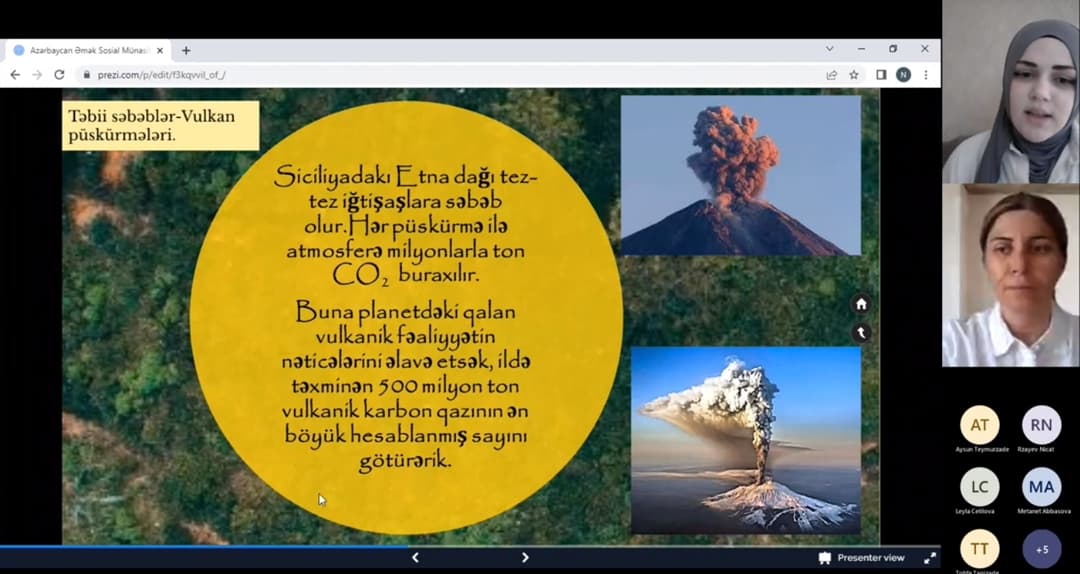Bookmark this page with the star icon
This screenshot has width=1080, height=574.
(x=854, y=74)
